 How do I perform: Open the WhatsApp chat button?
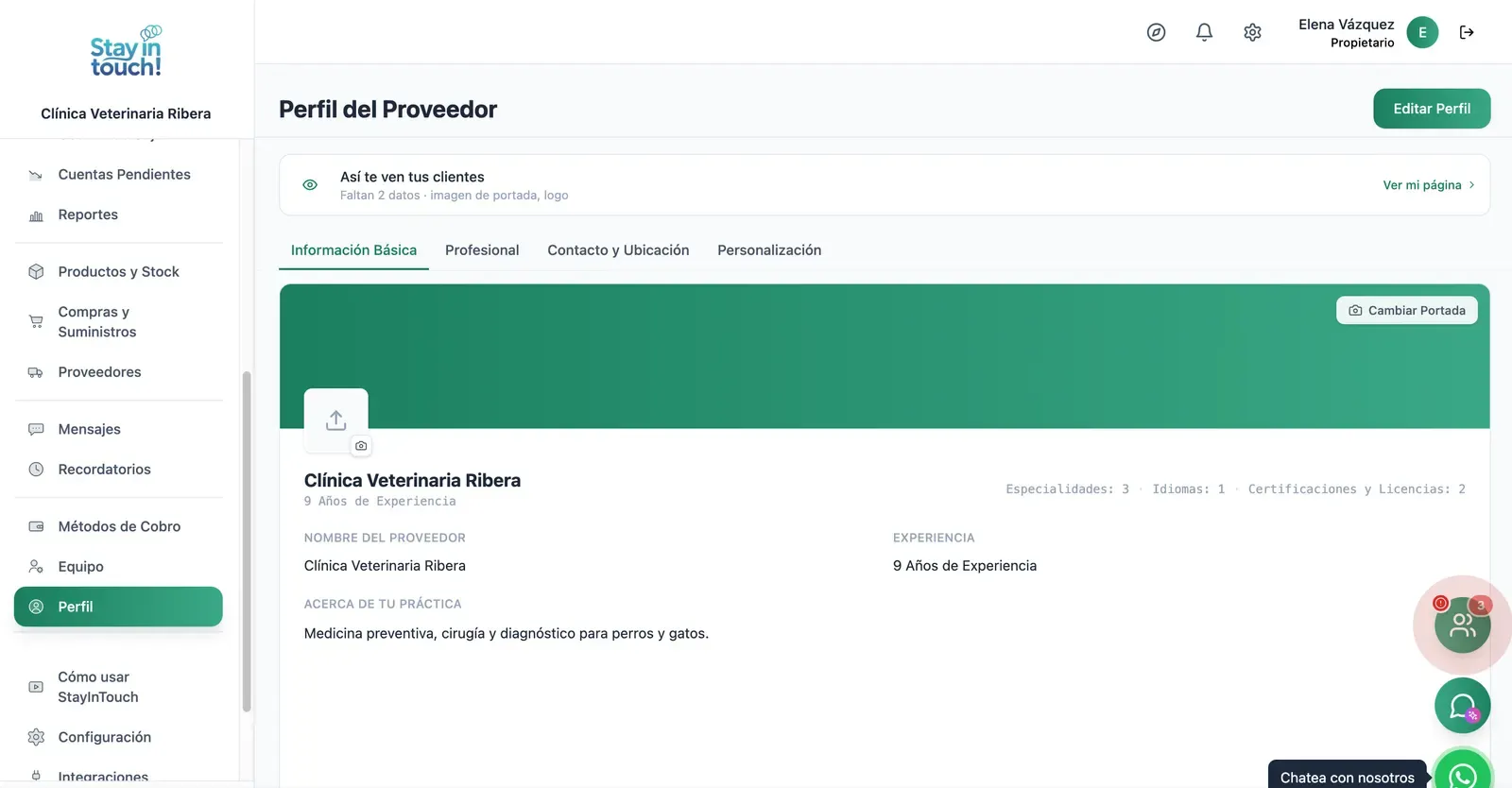click(1463, 775)
